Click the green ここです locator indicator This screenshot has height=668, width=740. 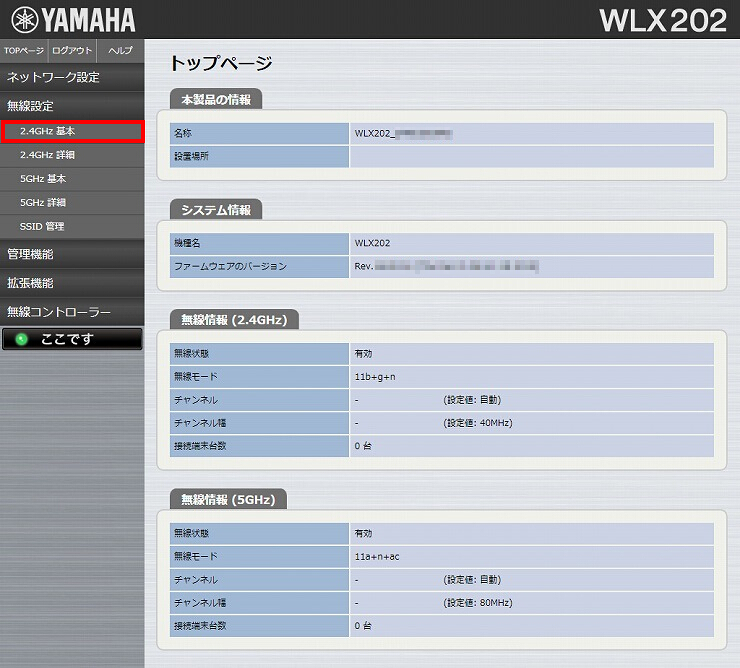tap(21, 339)
